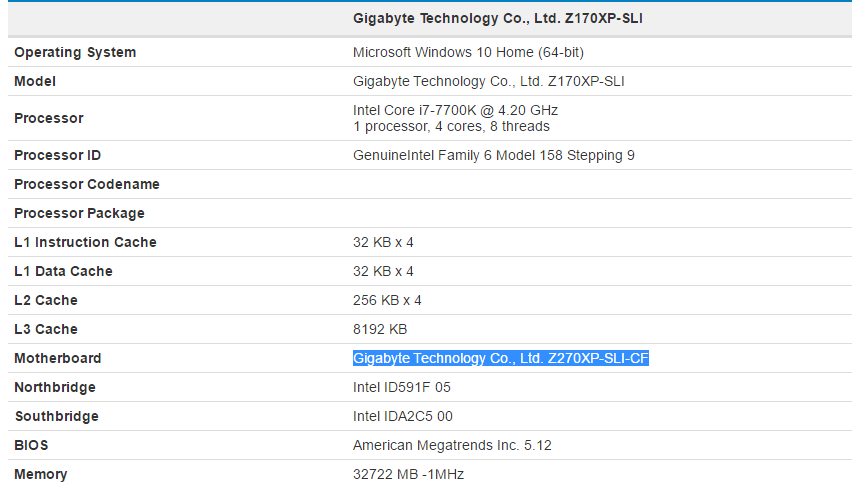Click the L3 Cache value 8192 KB
This screenshot has width=852, height=487.
(380, 329)
